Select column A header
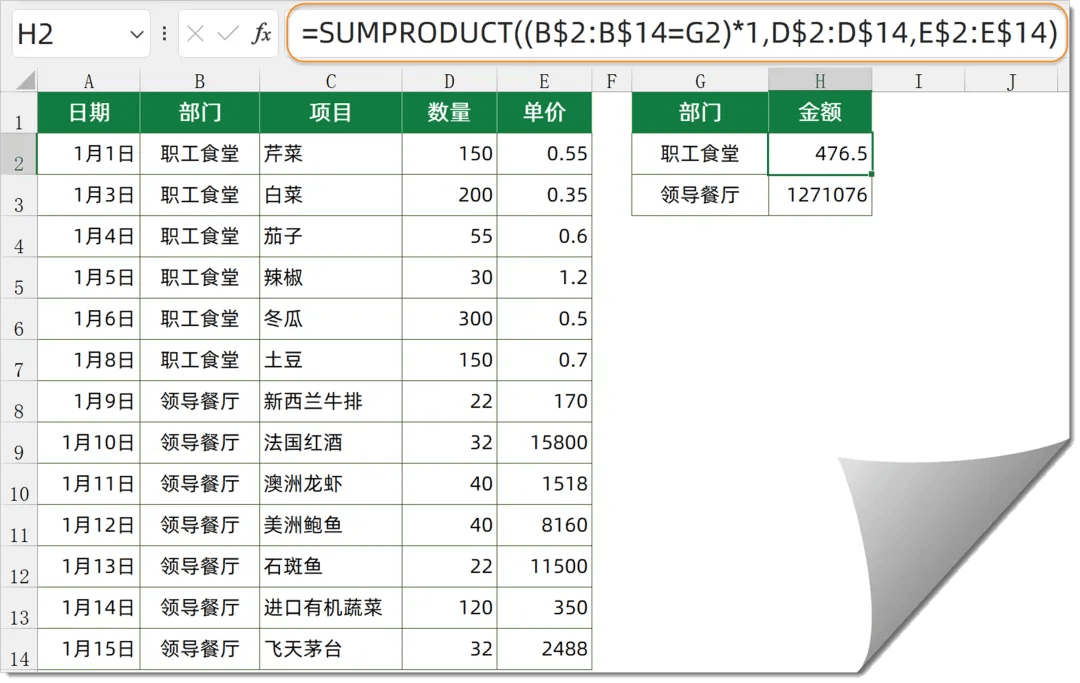 point(89,81)
